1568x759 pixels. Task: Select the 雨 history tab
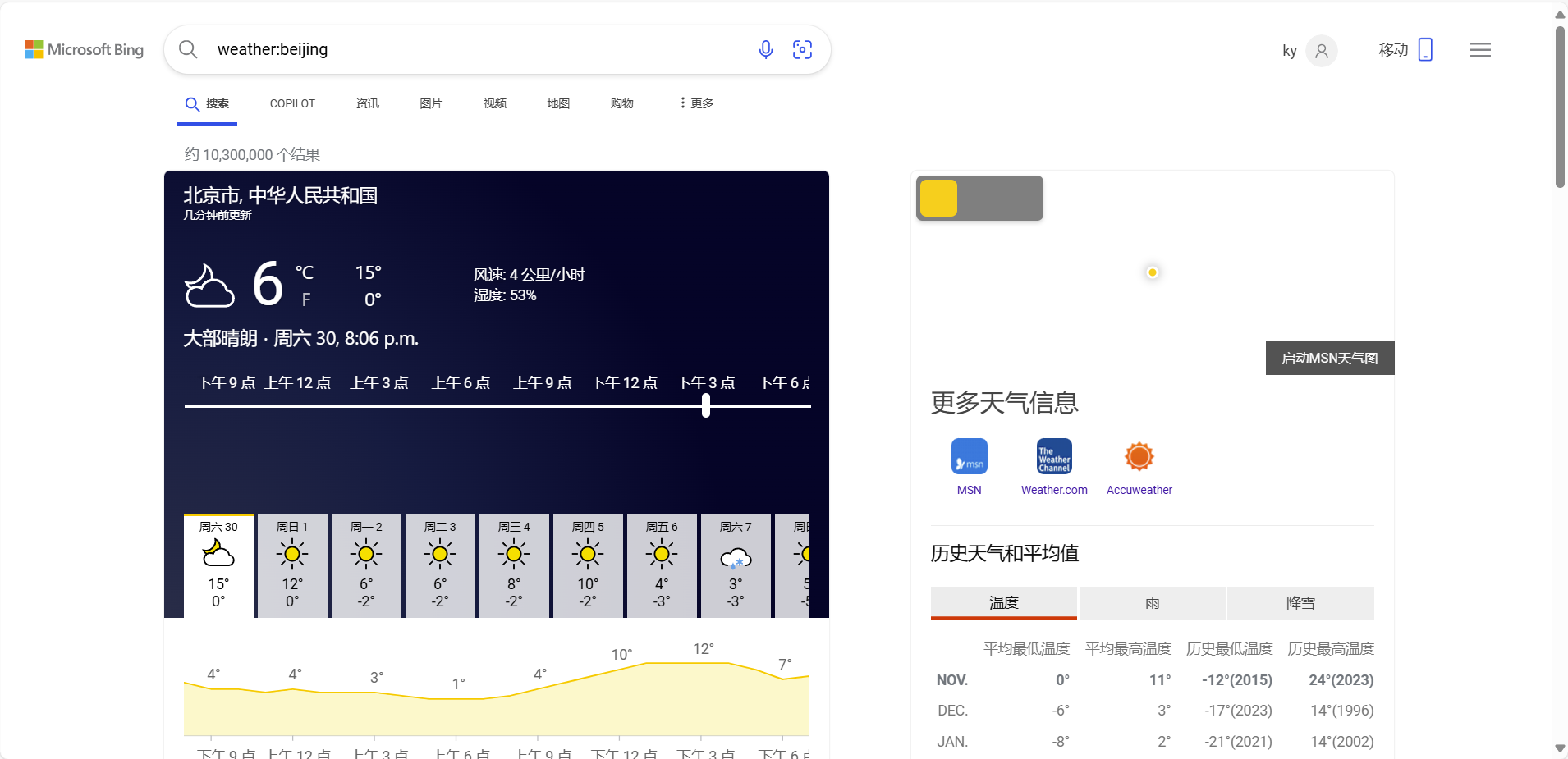click(x=1153, y=602)
